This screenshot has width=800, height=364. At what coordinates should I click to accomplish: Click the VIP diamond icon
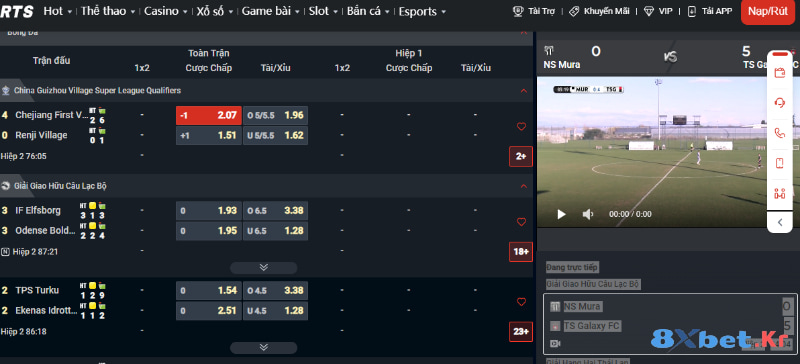coord(648,11)
